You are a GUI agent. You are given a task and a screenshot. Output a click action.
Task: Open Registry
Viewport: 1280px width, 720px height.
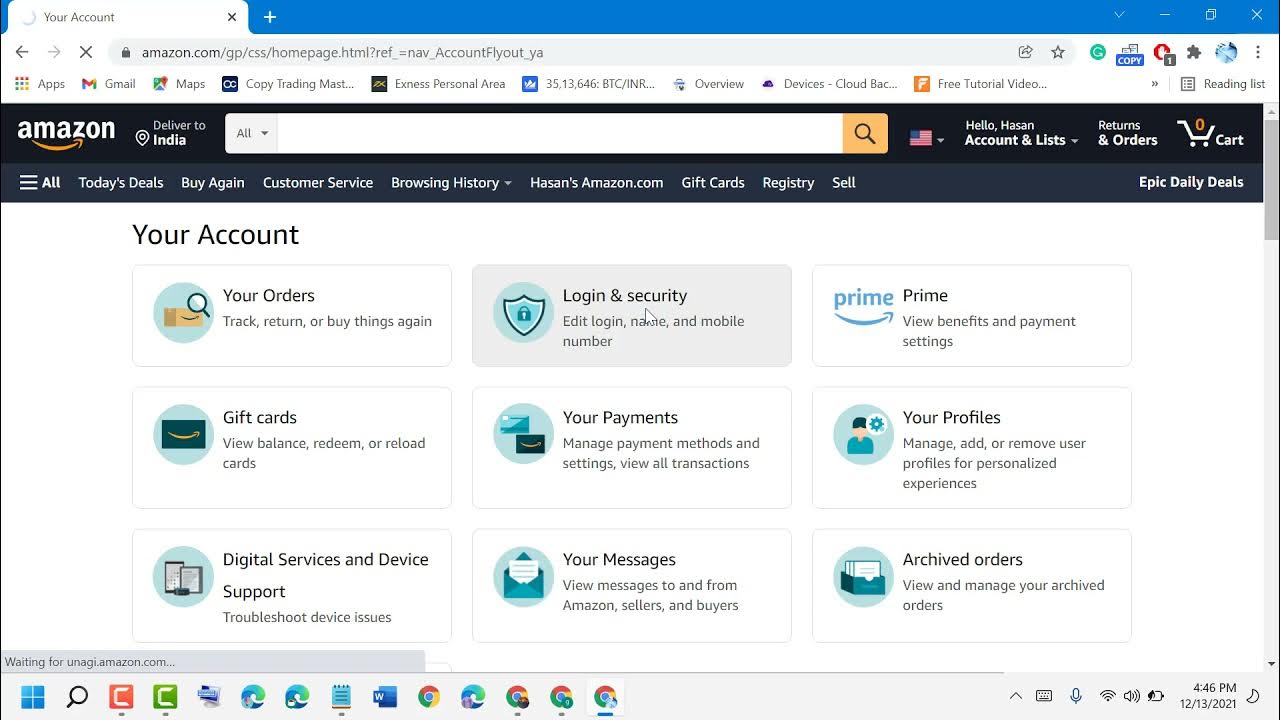click(788, 182)
